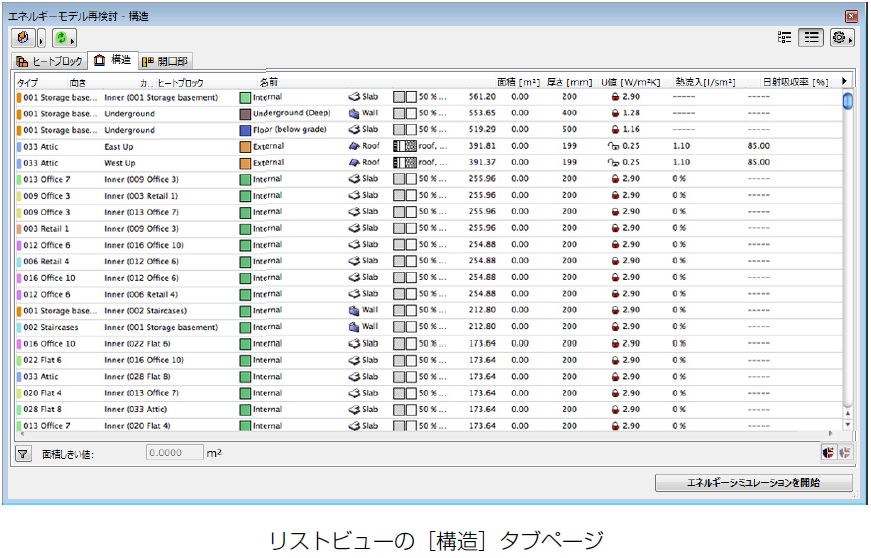Image resolution: width=871 pixels, height=558 pixels.
Task: Click the vertical scrollbar blue thumb
Action: point(848,101)
